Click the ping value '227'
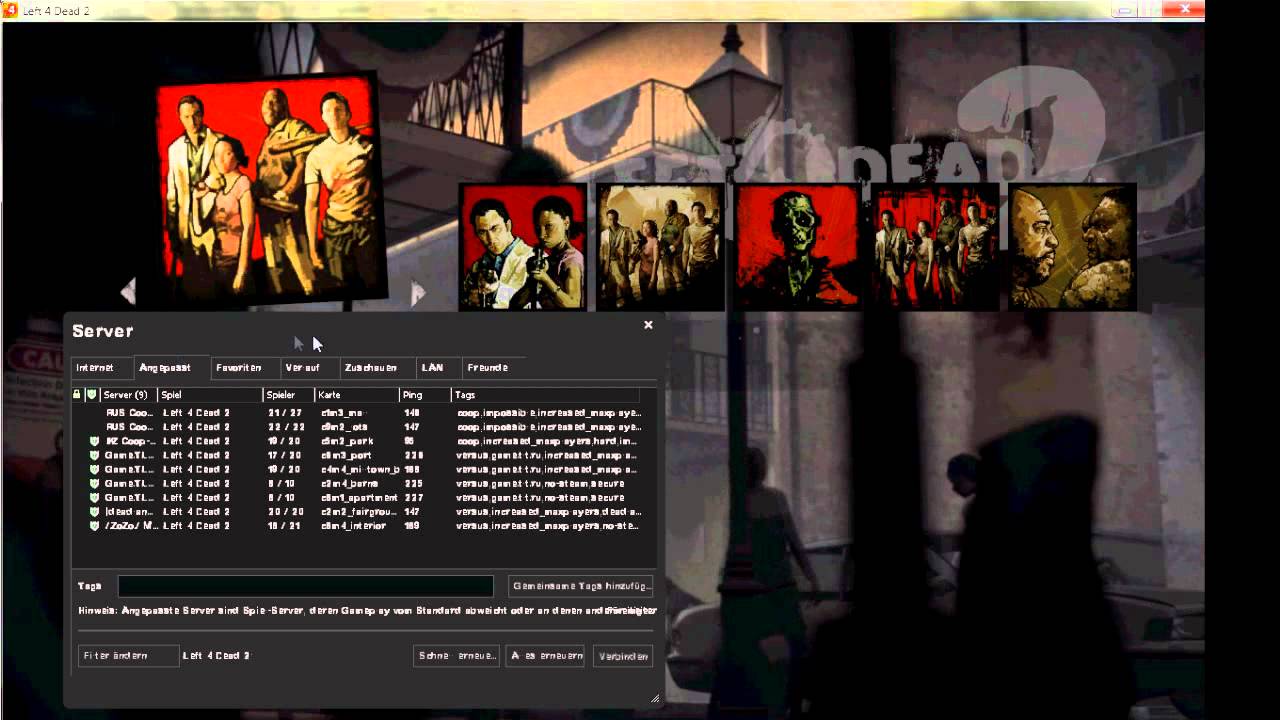The image size is (1280, 720). (x=412, y=497)
